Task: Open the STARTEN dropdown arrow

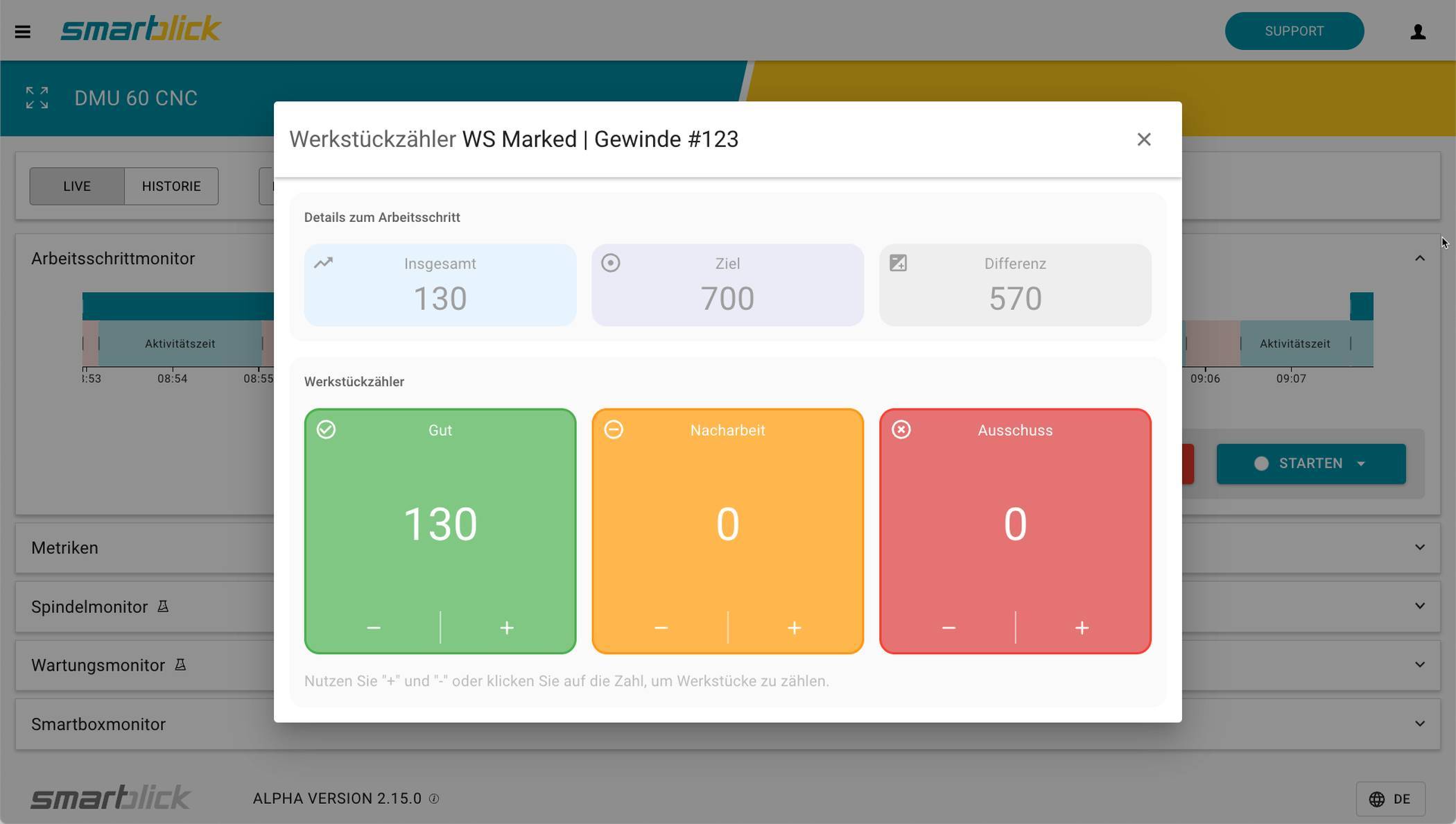Action: click(x=1361, y=463)
